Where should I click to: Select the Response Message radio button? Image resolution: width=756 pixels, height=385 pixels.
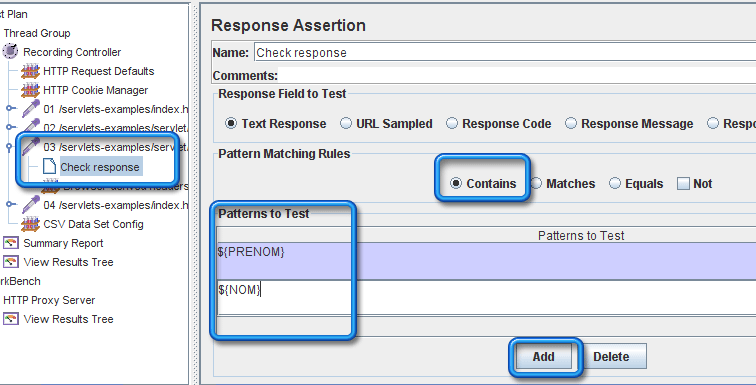[x=570, y=123]
